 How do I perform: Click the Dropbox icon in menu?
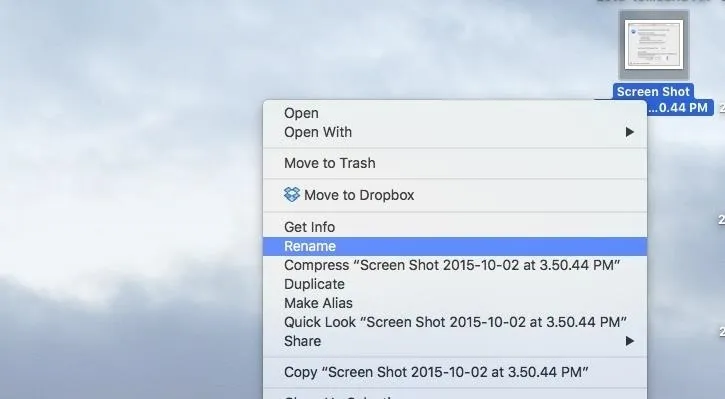(292, 195)
